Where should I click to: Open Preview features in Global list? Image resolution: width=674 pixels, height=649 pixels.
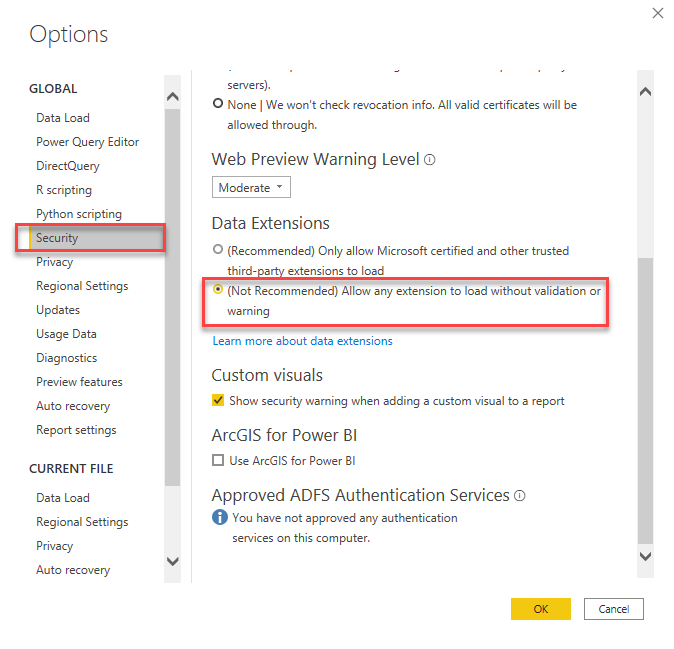(79, 382)
